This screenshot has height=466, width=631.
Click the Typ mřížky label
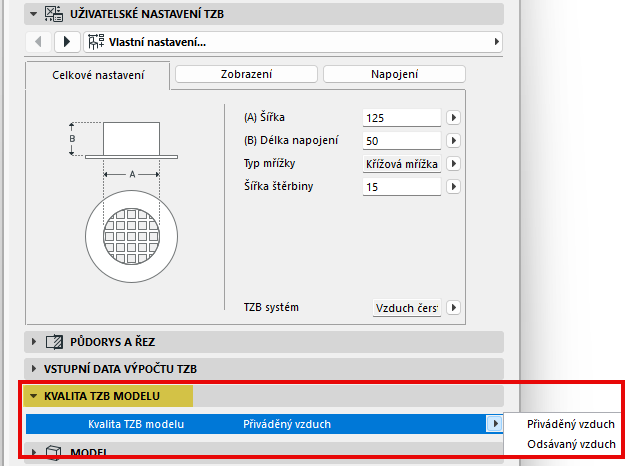point(269,163)
